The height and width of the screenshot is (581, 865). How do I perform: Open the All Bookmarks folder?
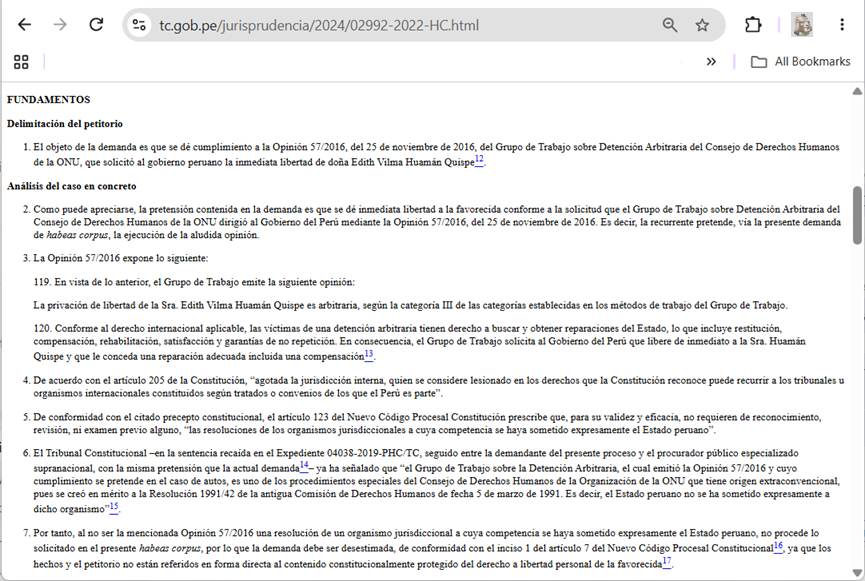tap(800, 62)
